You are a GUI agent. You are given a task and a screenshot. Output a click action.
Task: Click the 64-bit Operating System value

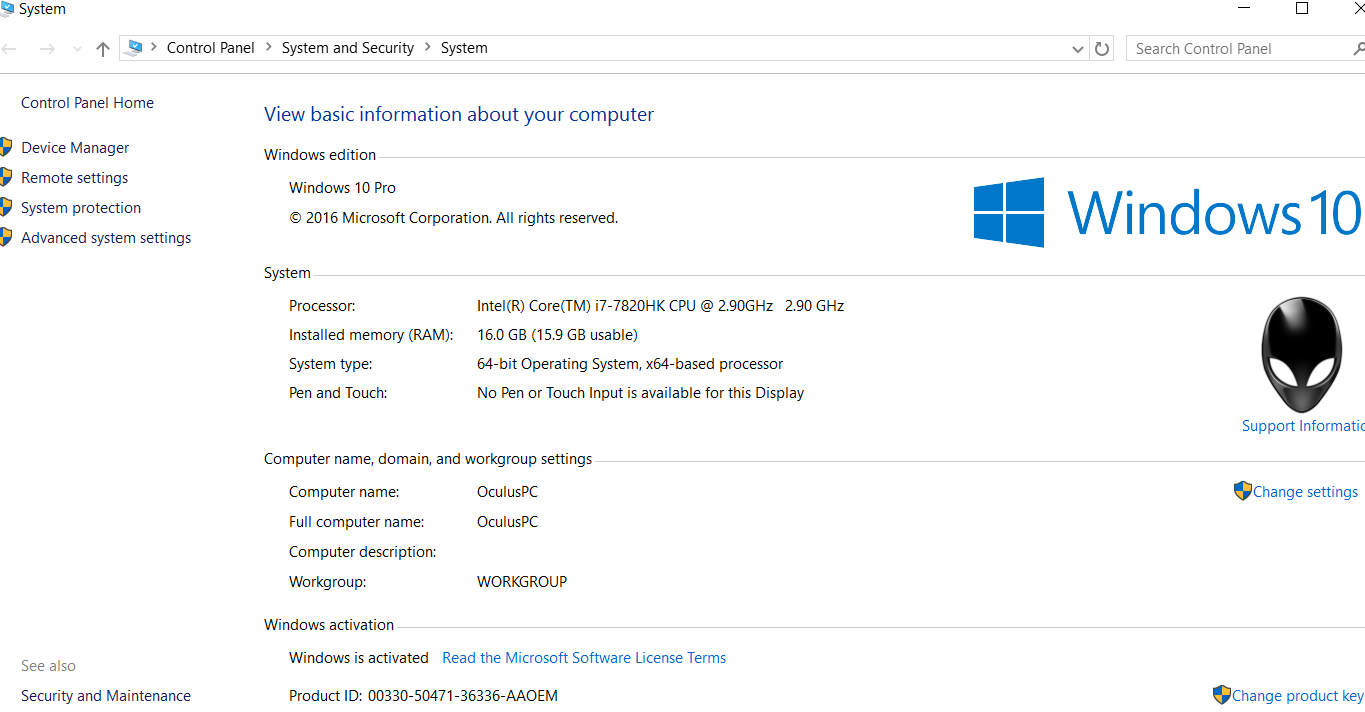coord(630,364)
